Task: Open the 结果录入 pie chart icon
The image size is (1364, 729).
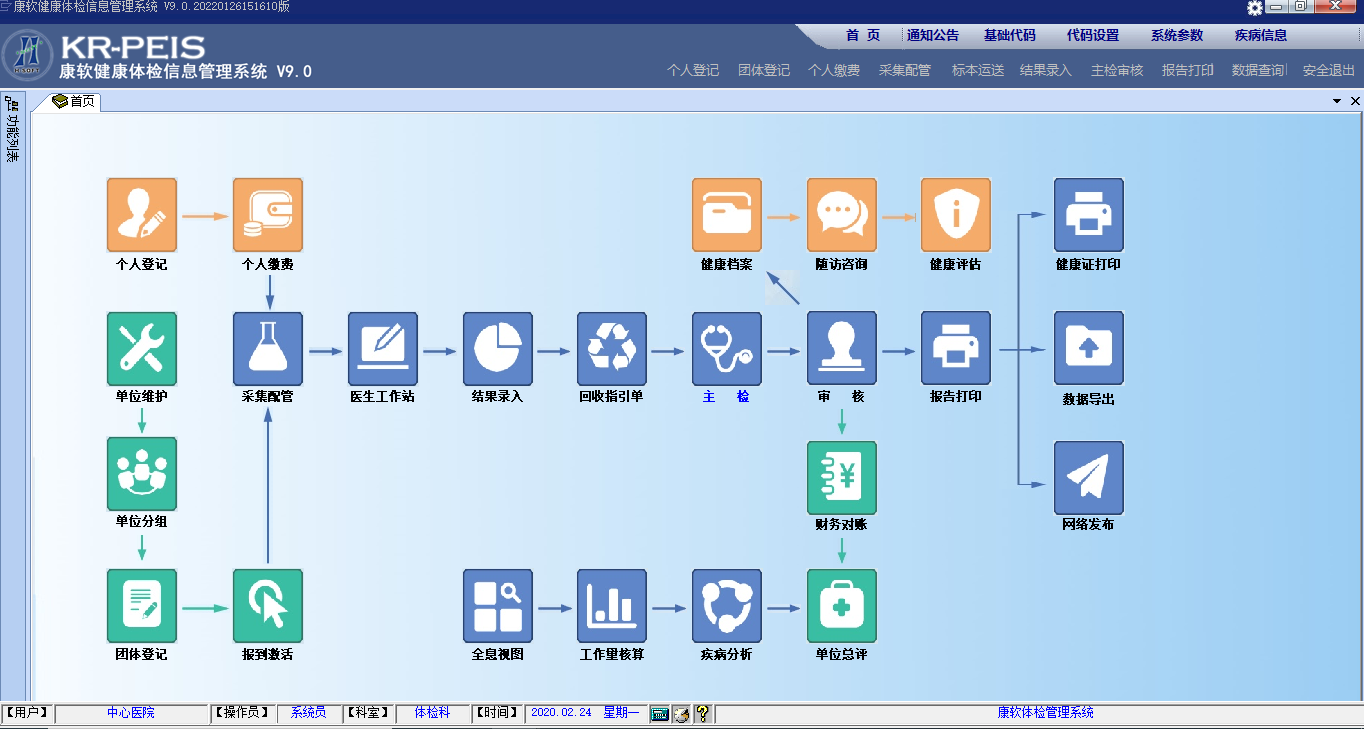Action: tap(497, 349)
